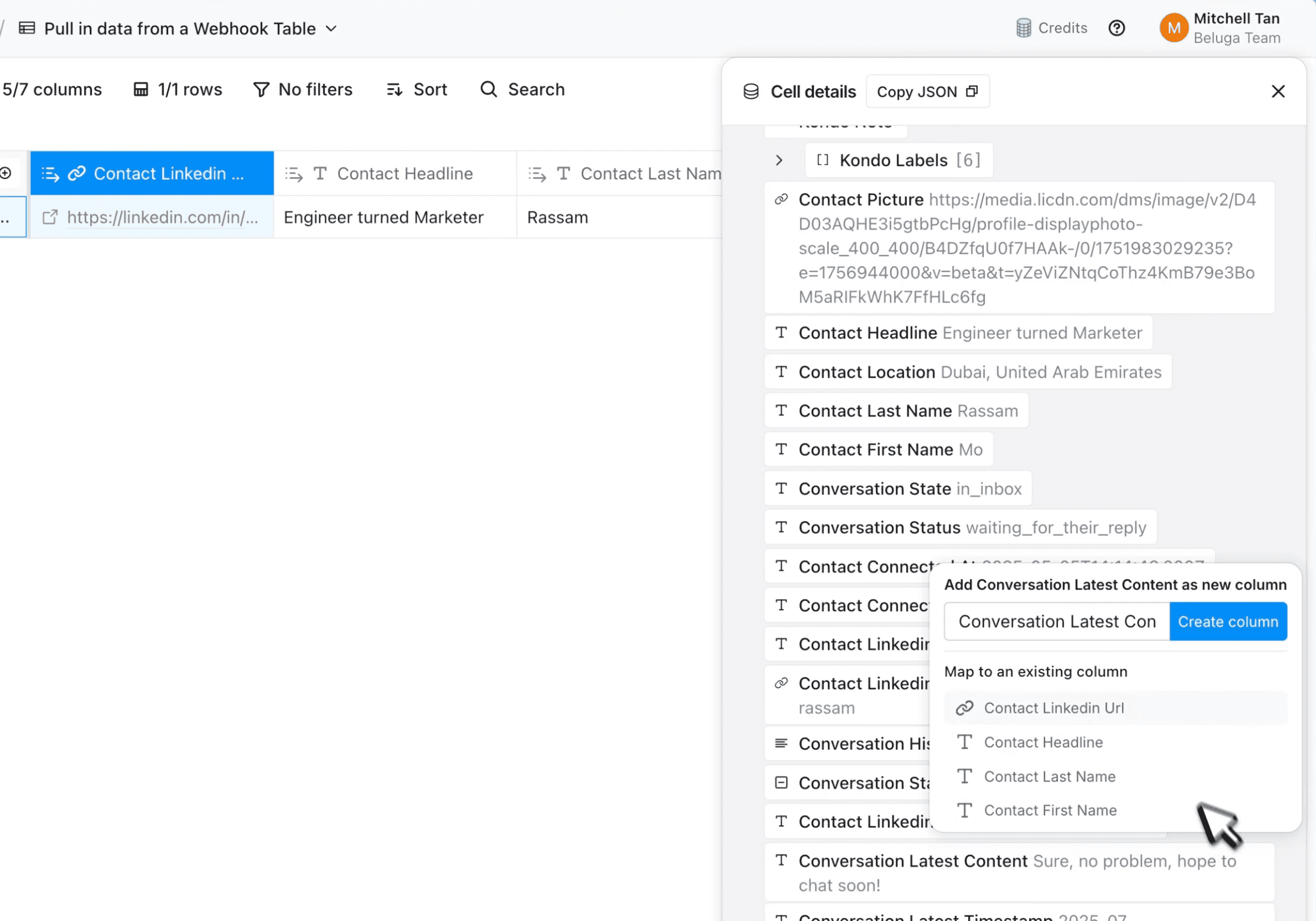This screenshot has height=921, width=1316.
Task: Click the help question mark icon
Action: [1116, 28]
